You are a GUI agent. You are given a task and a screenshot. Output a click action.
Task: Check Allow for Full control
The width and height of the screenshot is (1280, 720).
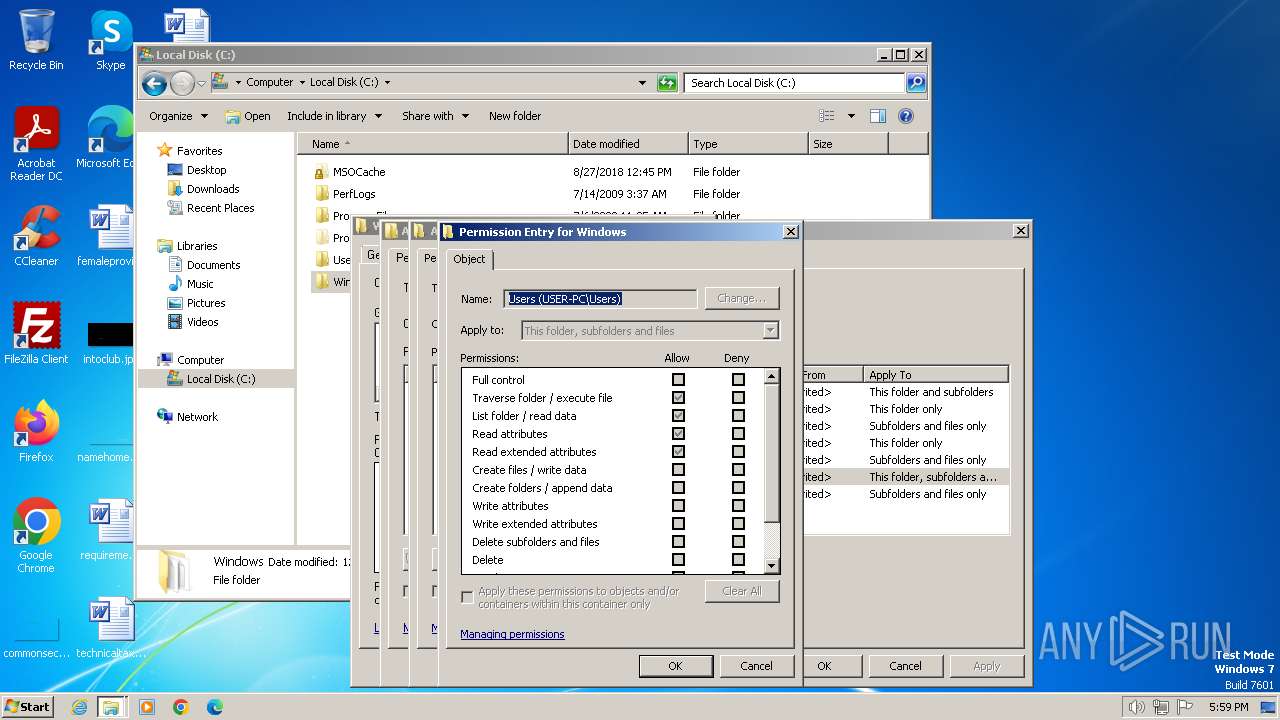point(678,380)
